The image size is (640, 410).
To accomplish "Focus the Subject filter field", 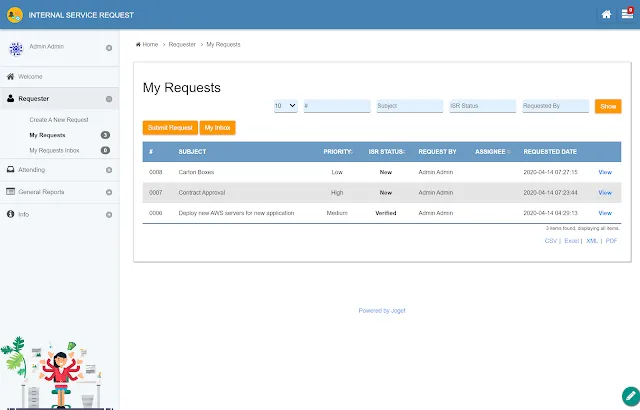I will point(410,106).
